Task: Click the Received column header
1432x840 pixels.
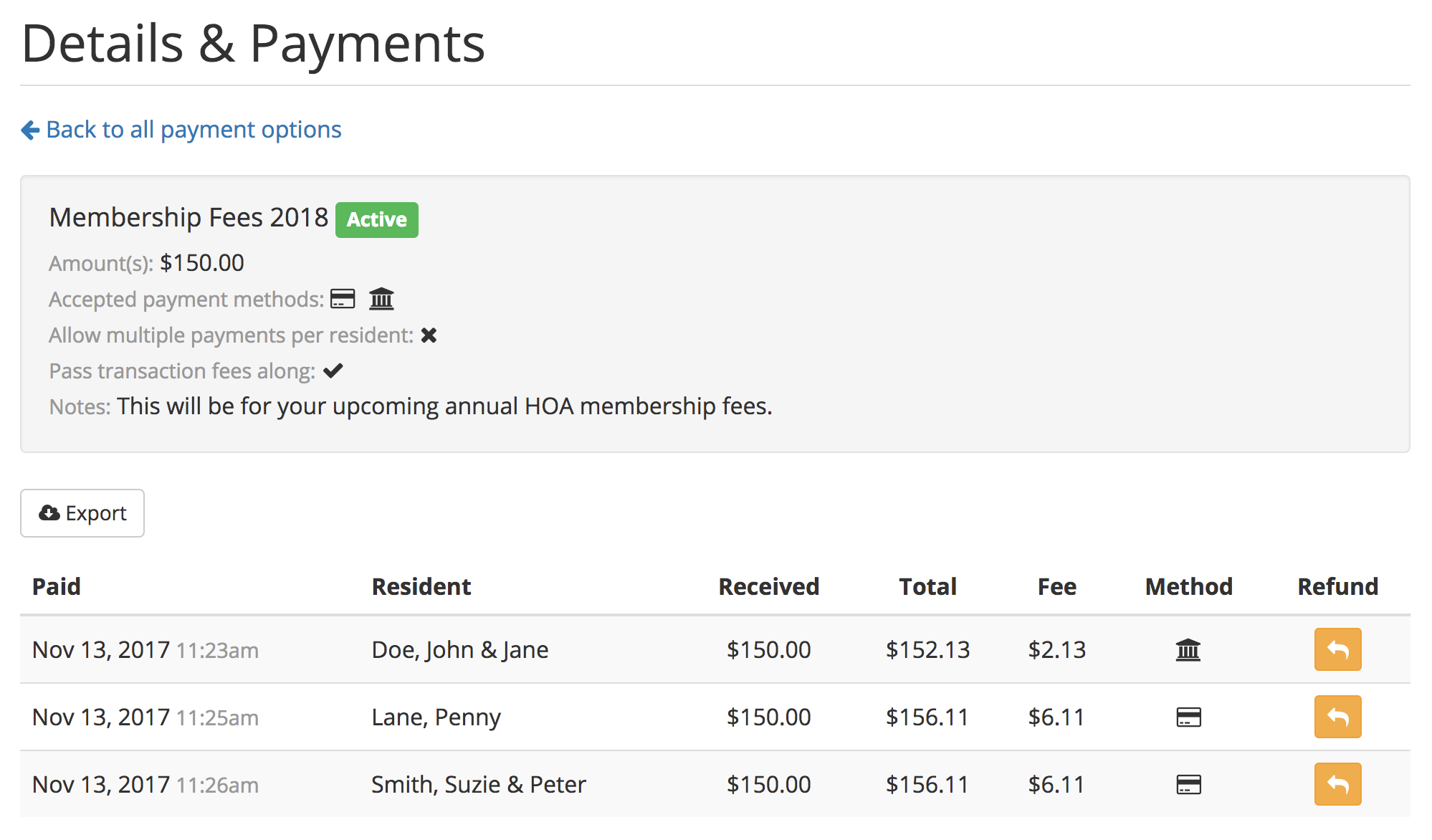Action: tap(768, 586)
